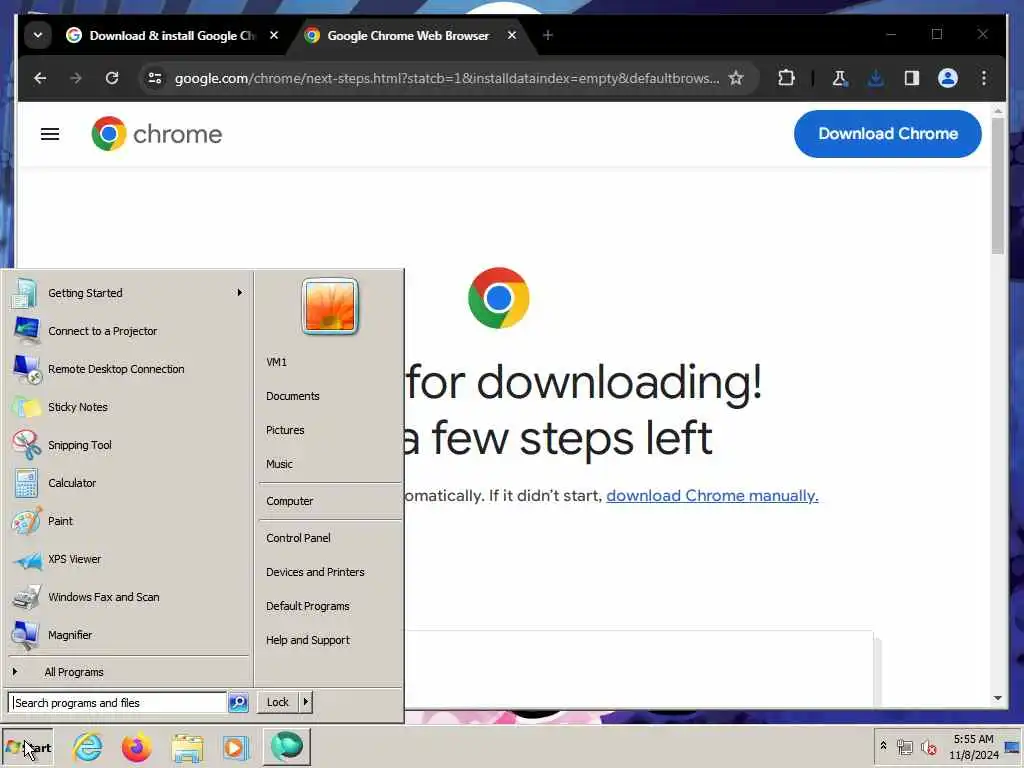Click the Show desktop button in tray
Screen dimensions: 1024x768
coord(1013,747)
